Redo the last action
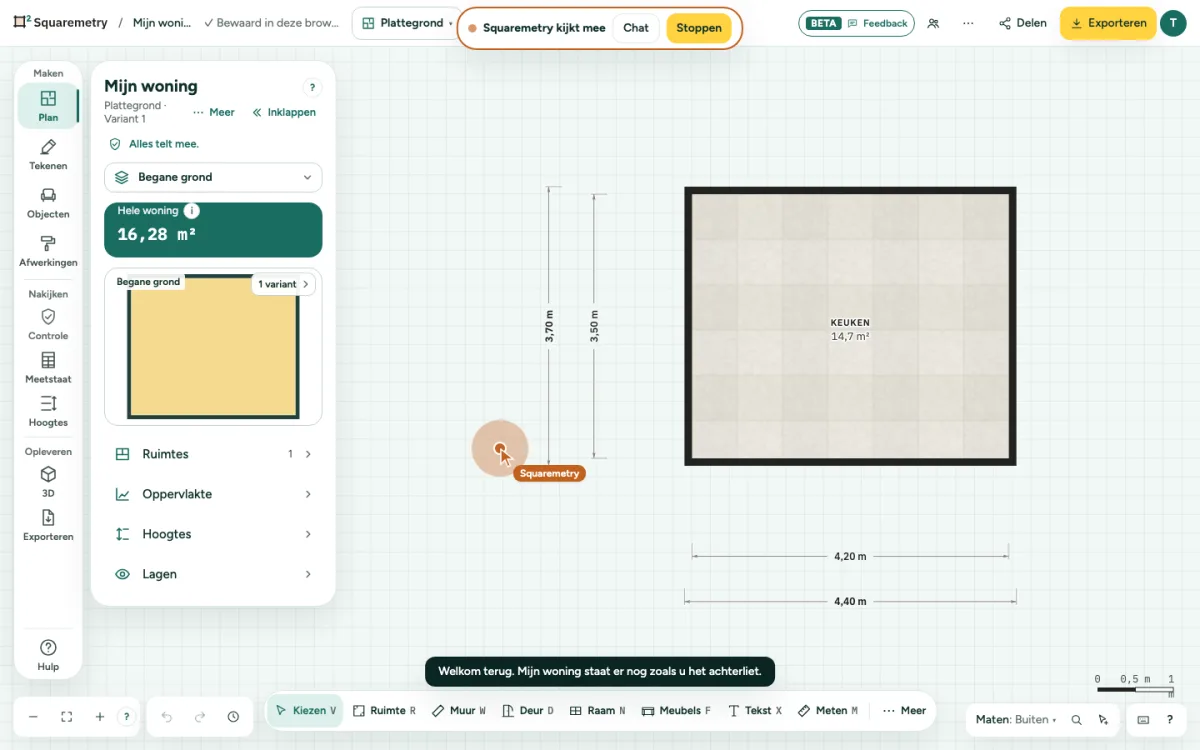 tap(200, 717)
